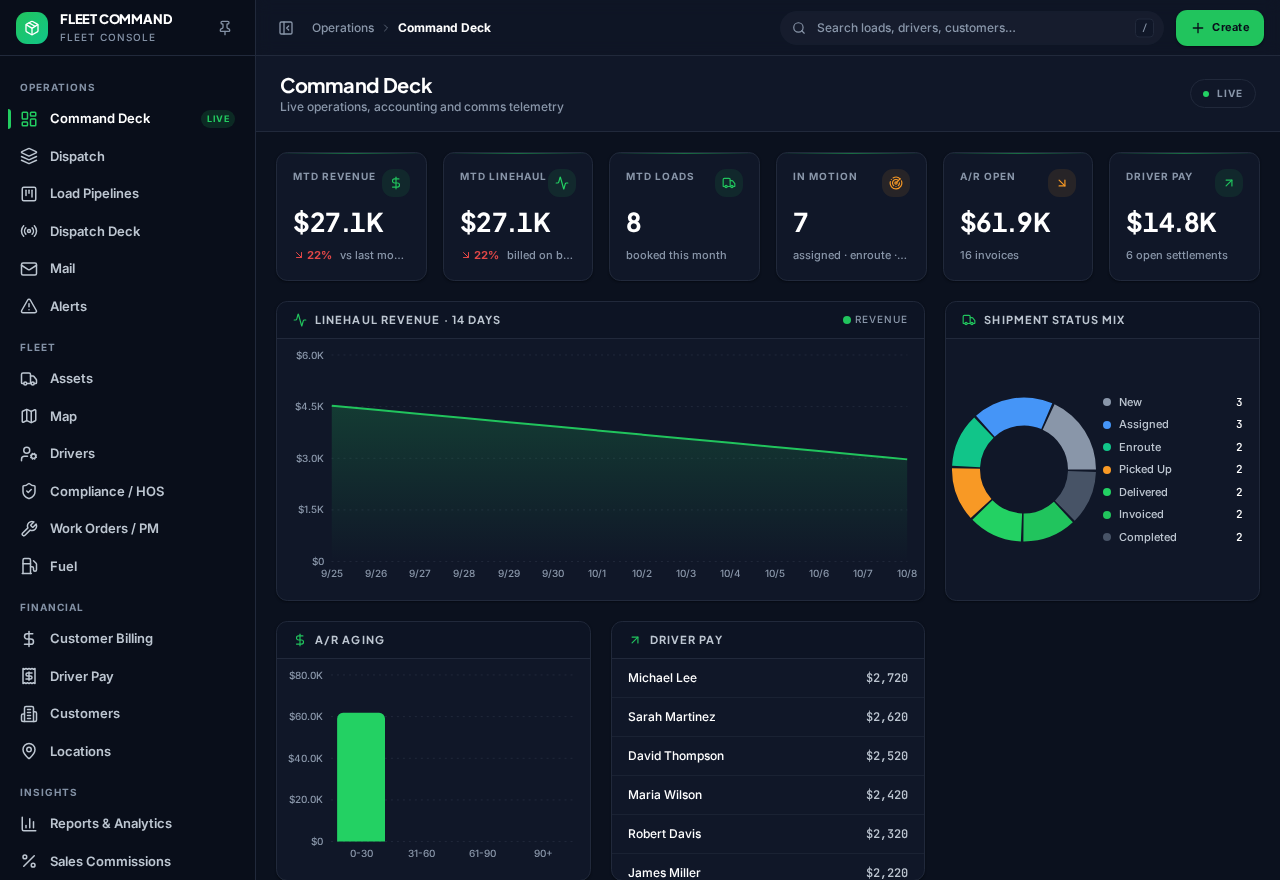The image size is (1280, 880).
Task: Click the Compliance / HOS shield icon
Action: (x=29, y=491)
